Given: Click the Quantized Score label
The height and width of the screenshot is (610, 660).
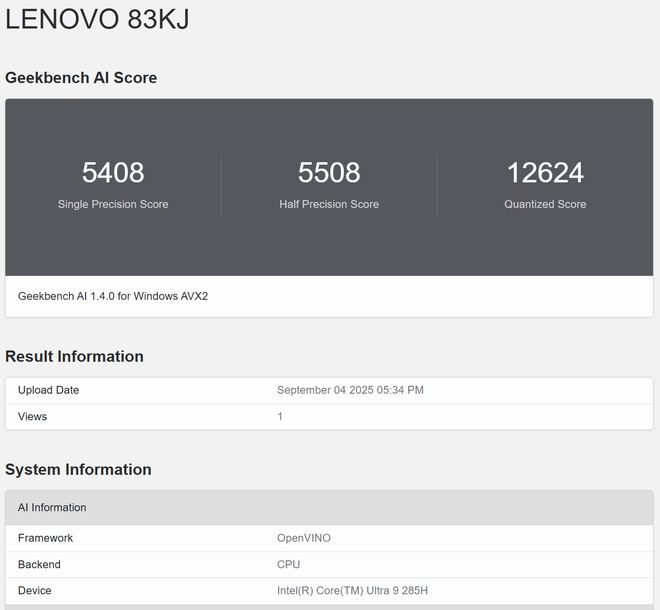Looking at the screenshot, I should pos(545,204).
